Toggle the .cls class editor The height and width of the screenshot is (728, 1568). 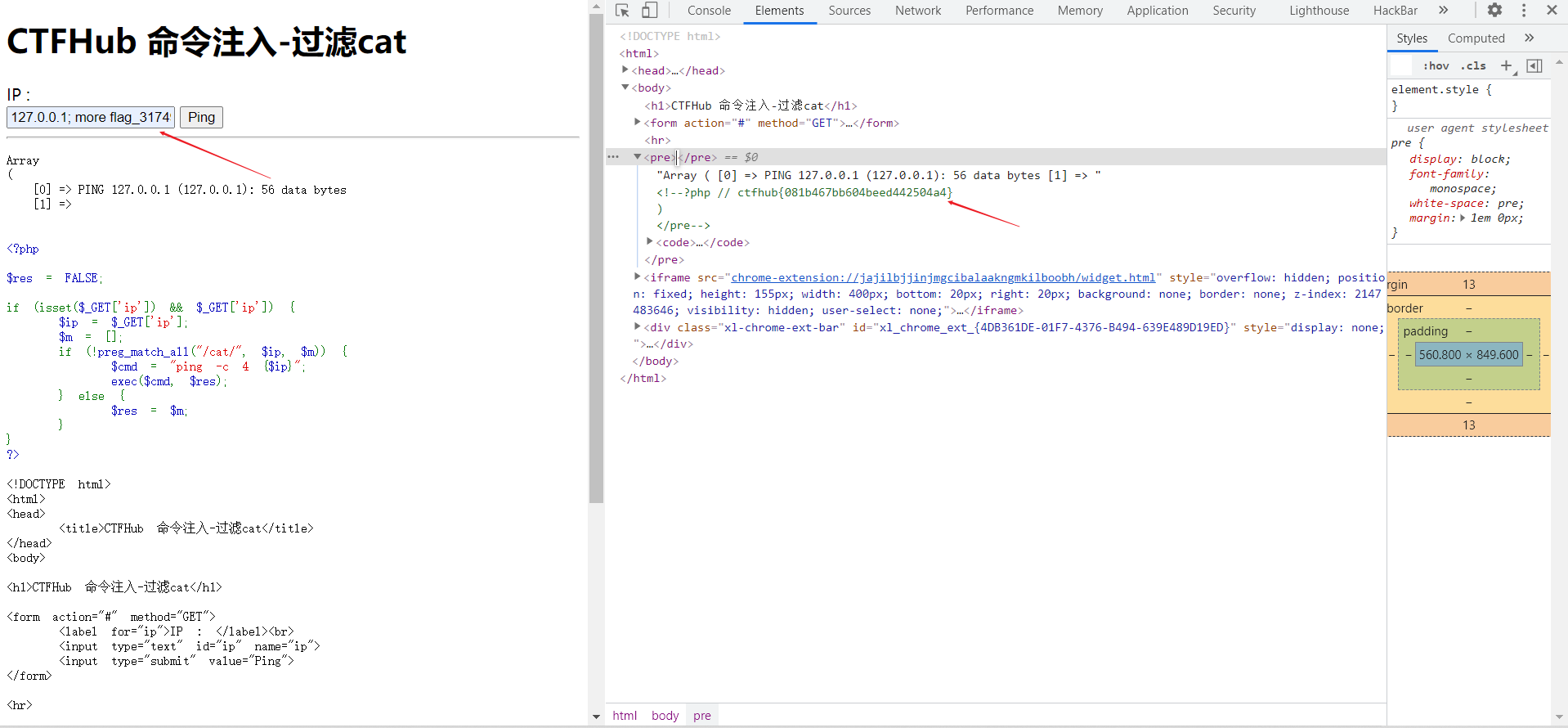pos(1473,66)
